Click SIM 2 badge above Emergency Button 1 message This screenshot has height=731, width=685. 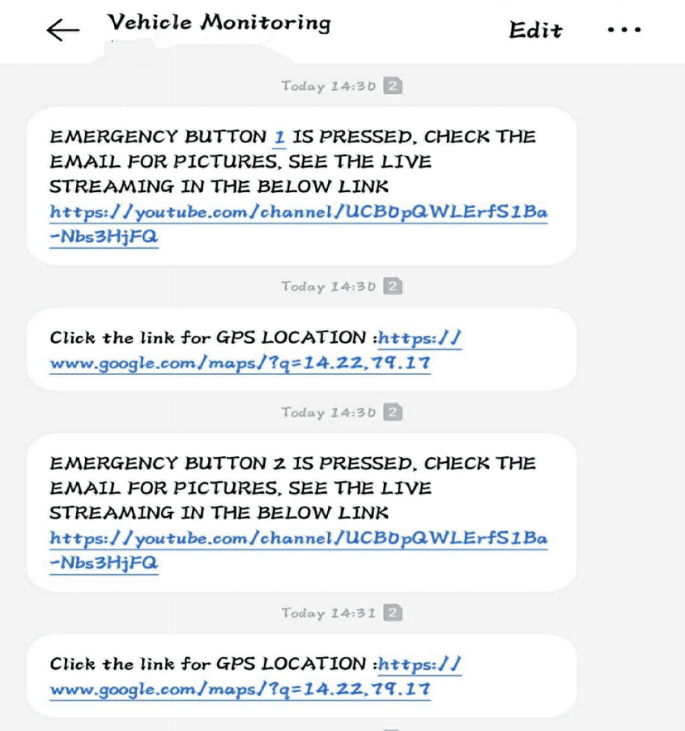coord(395,86)
